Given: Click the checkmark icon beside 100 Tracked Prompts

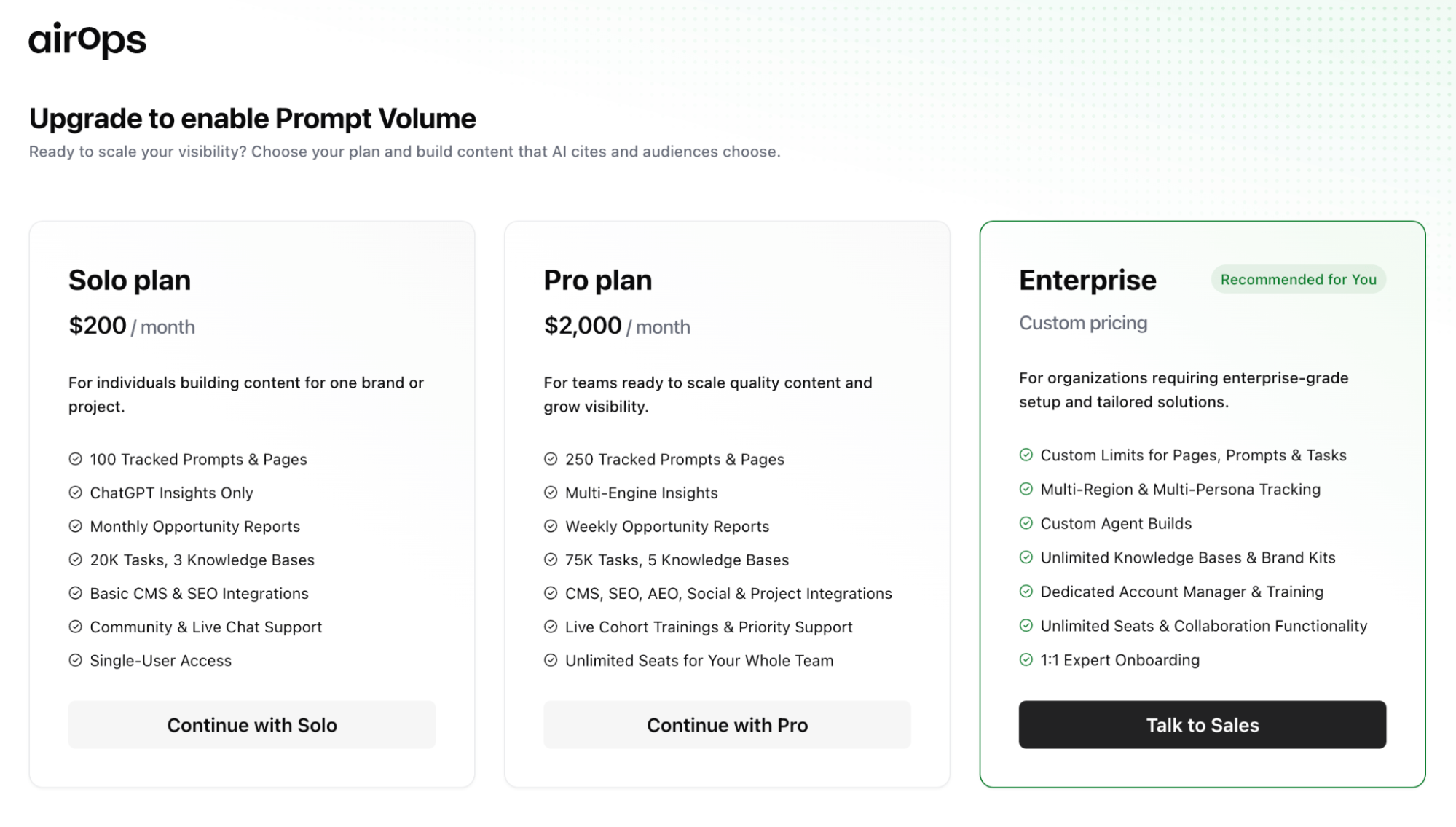Looking at the screenshot, I should [75, 459].
